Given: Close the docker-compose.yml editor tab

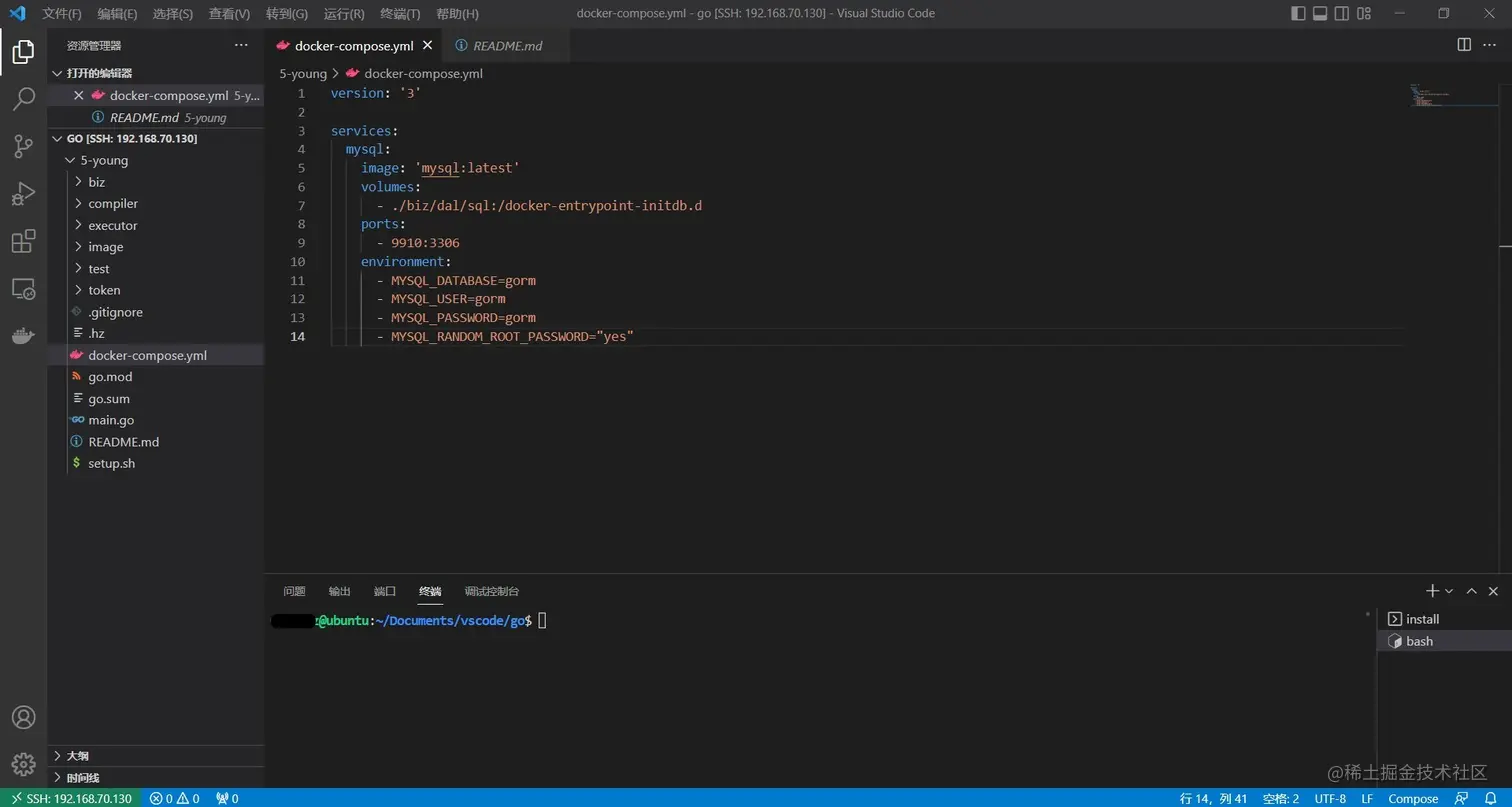Looking at the screenshot, I should point(428,45).
